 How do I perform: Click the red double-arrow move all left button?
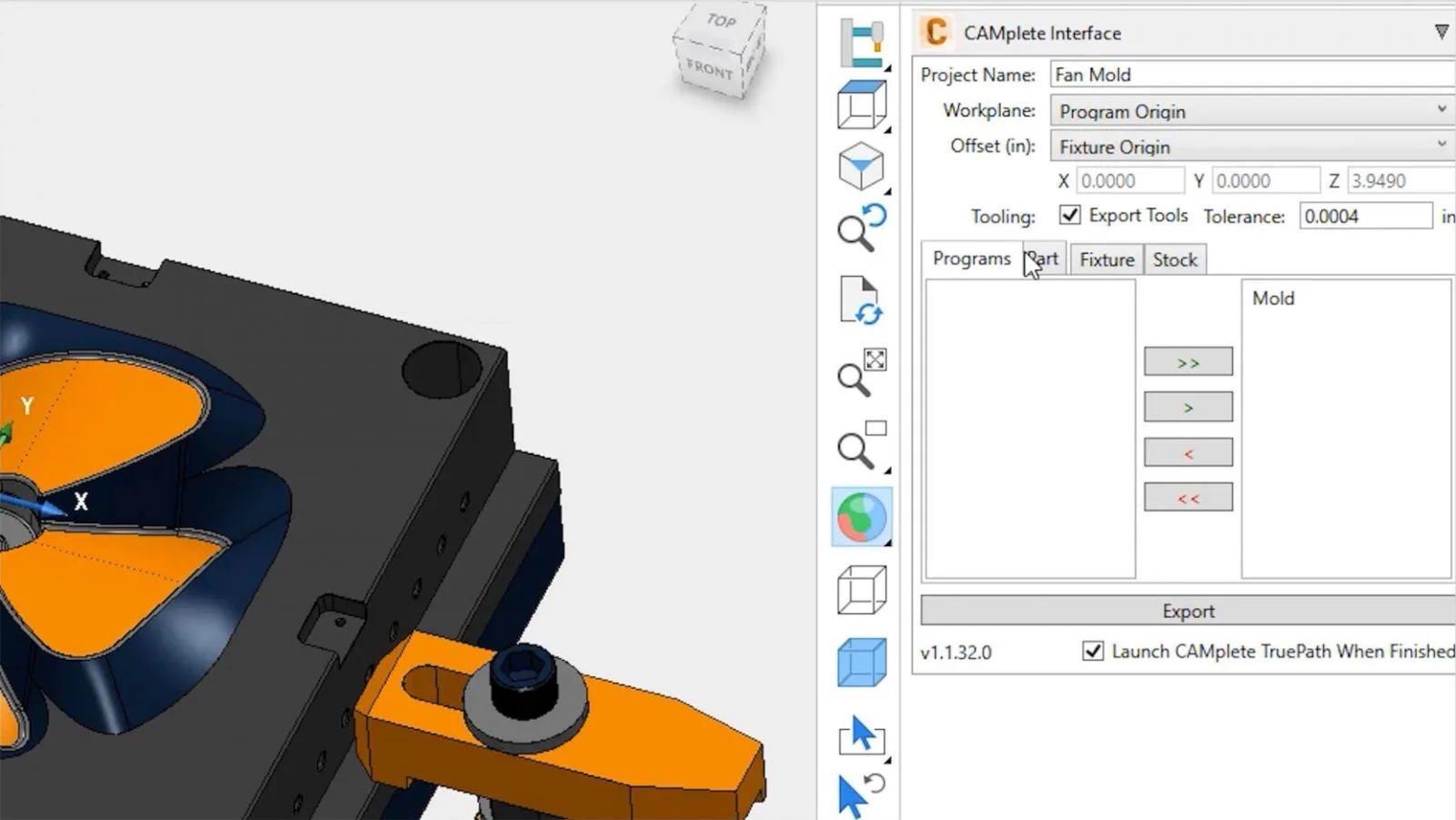pos(1188,497)
